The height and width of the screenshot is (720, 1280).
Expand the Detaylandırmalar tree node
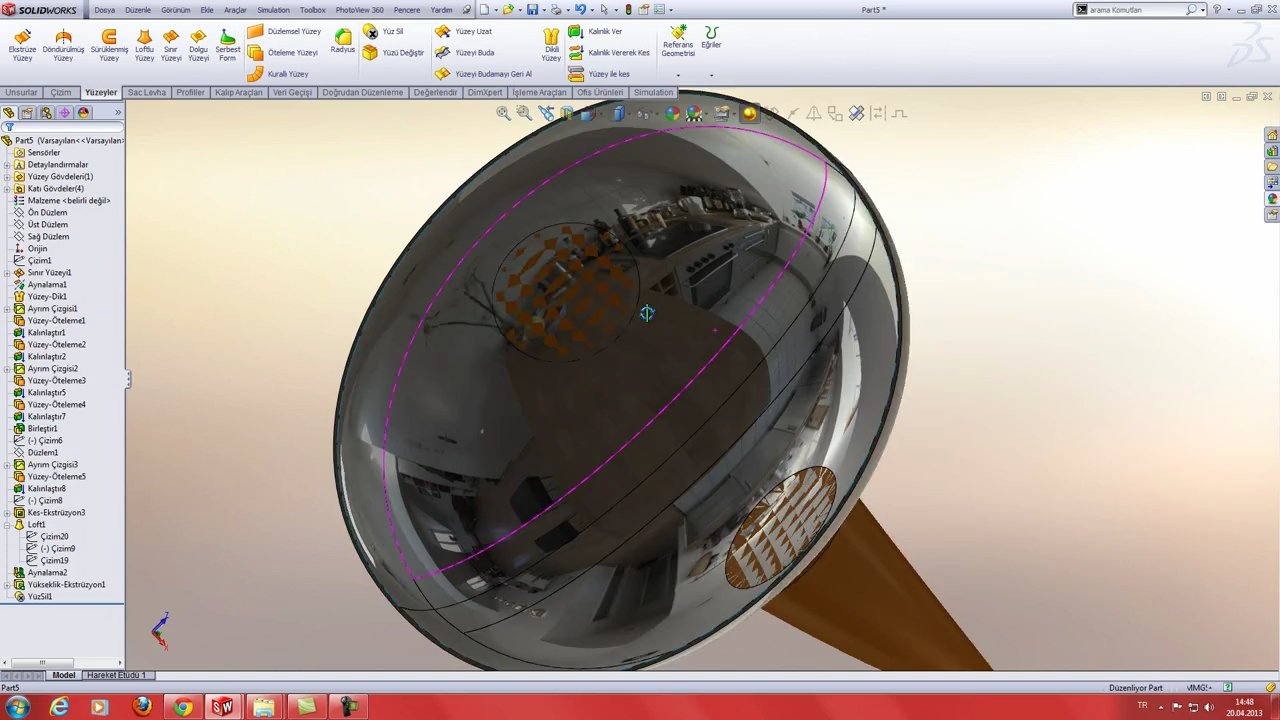(x=7, y=165)
